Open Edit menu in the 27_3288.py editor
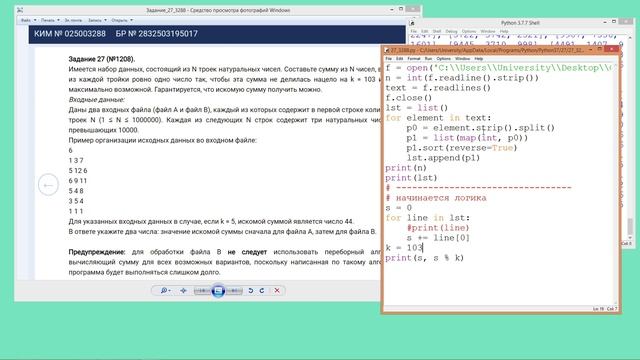The height and width of the screenshot is (360, 640). pyautogui.click(x=400, y=59)
